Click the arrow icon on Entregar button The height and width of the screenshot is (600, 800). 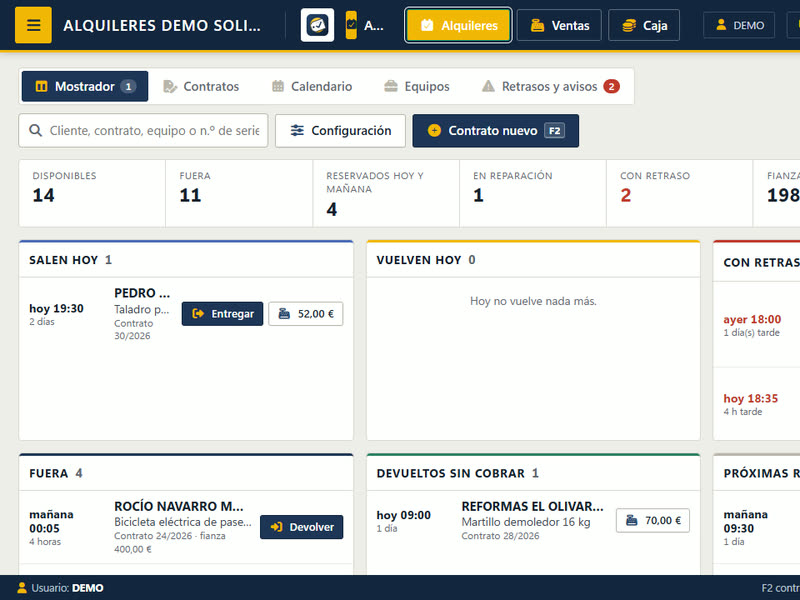tap(198, 314)
